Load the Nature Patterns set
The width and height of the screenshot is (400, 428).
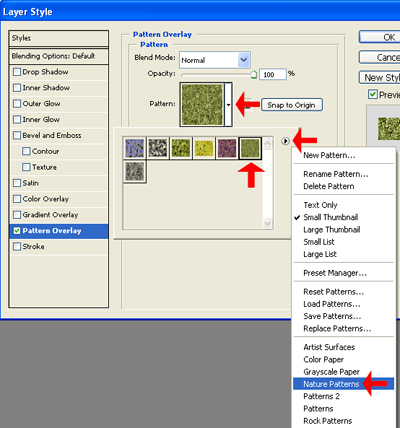tap(343, 384)
